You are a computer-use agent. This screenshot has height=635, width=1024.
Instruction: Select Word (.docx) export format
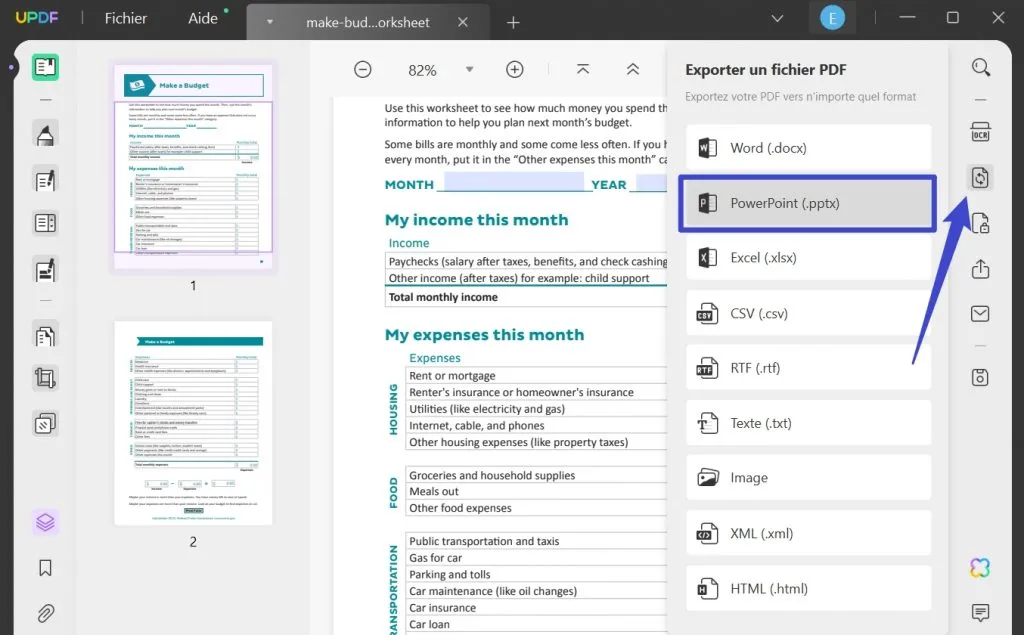coord(807,147)
